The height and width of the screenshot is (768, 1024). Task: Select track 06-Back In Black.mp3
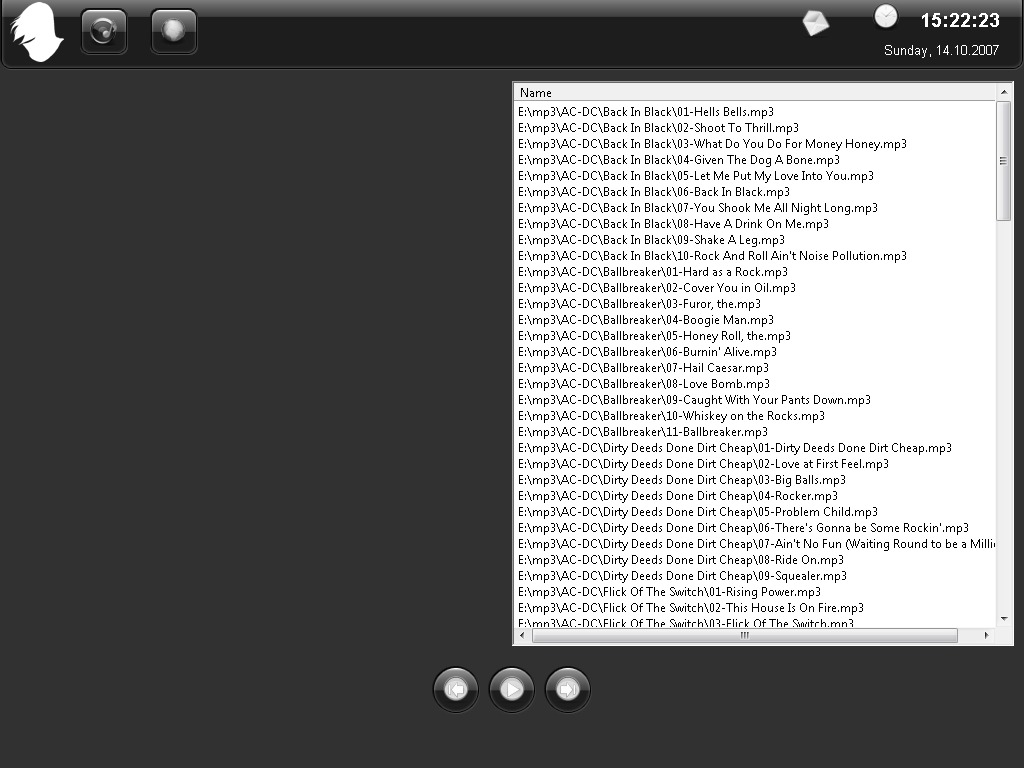tap(654, 192)
